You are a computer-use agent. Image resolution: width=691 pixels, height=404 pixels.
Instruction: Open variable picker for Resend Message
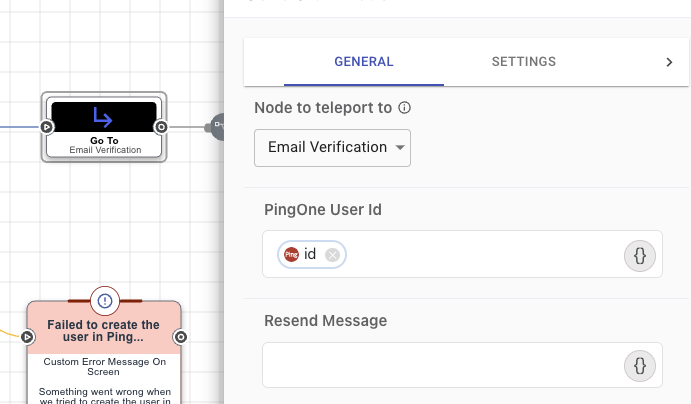pyautogui.click(x=640, y=366)
